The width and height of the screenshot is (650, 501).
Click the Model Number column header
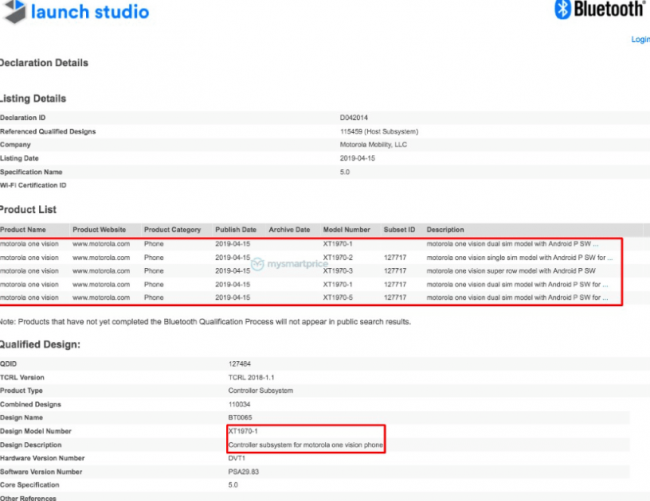(346, 230)
